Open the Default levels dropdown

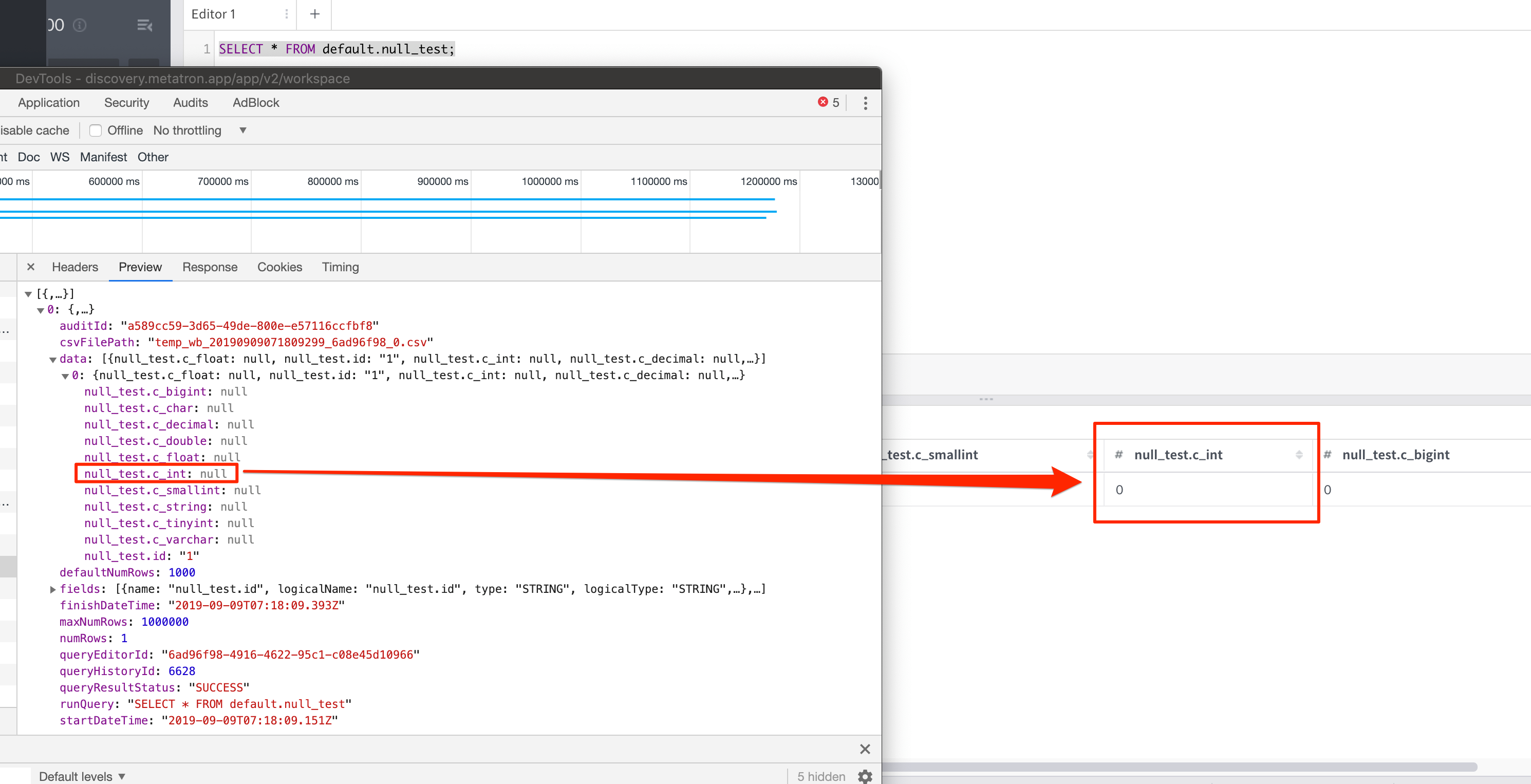(81, 776)
